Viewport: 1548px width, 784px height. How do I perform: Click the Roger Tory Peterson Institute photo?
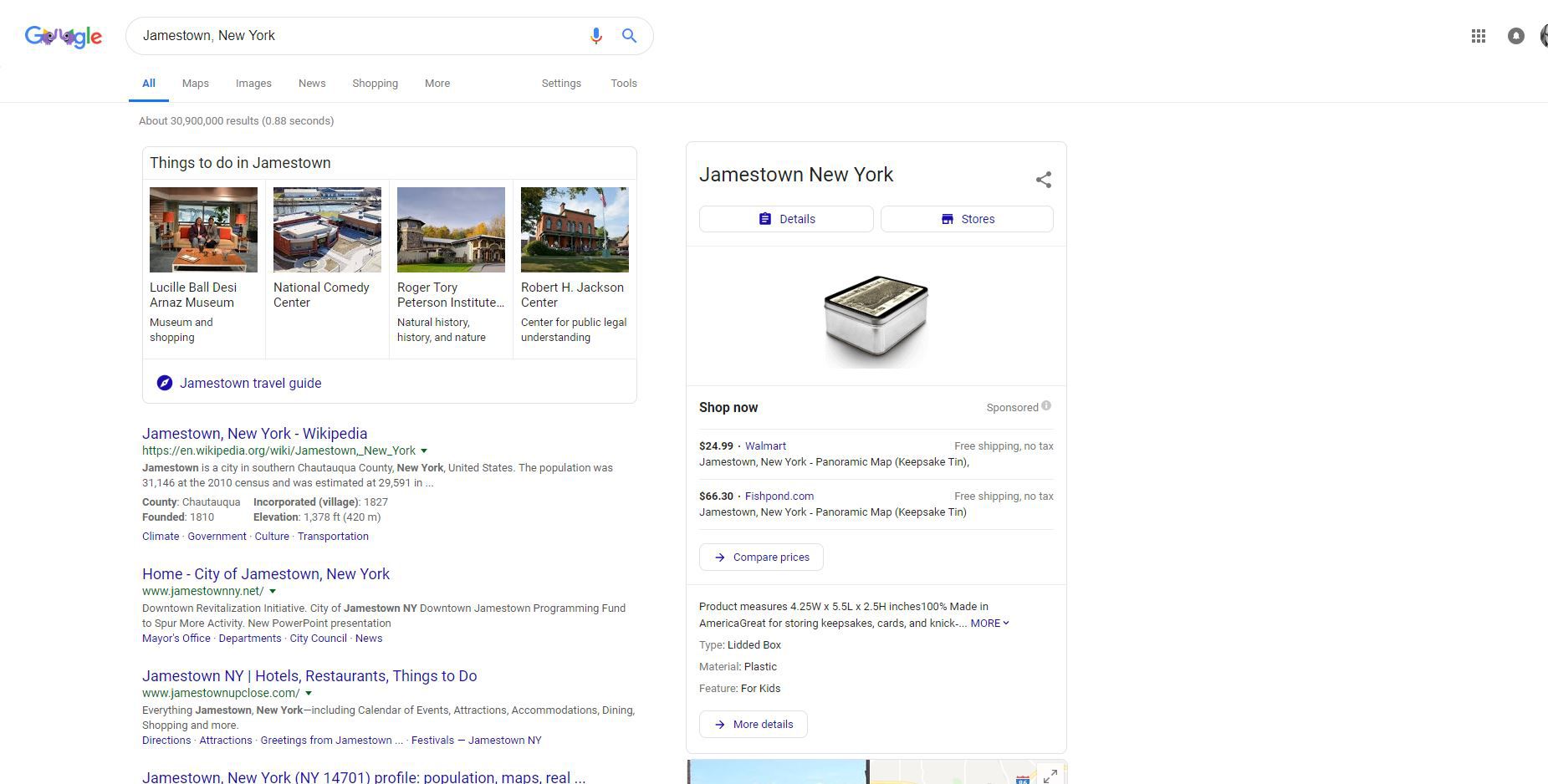click(451, 230)
